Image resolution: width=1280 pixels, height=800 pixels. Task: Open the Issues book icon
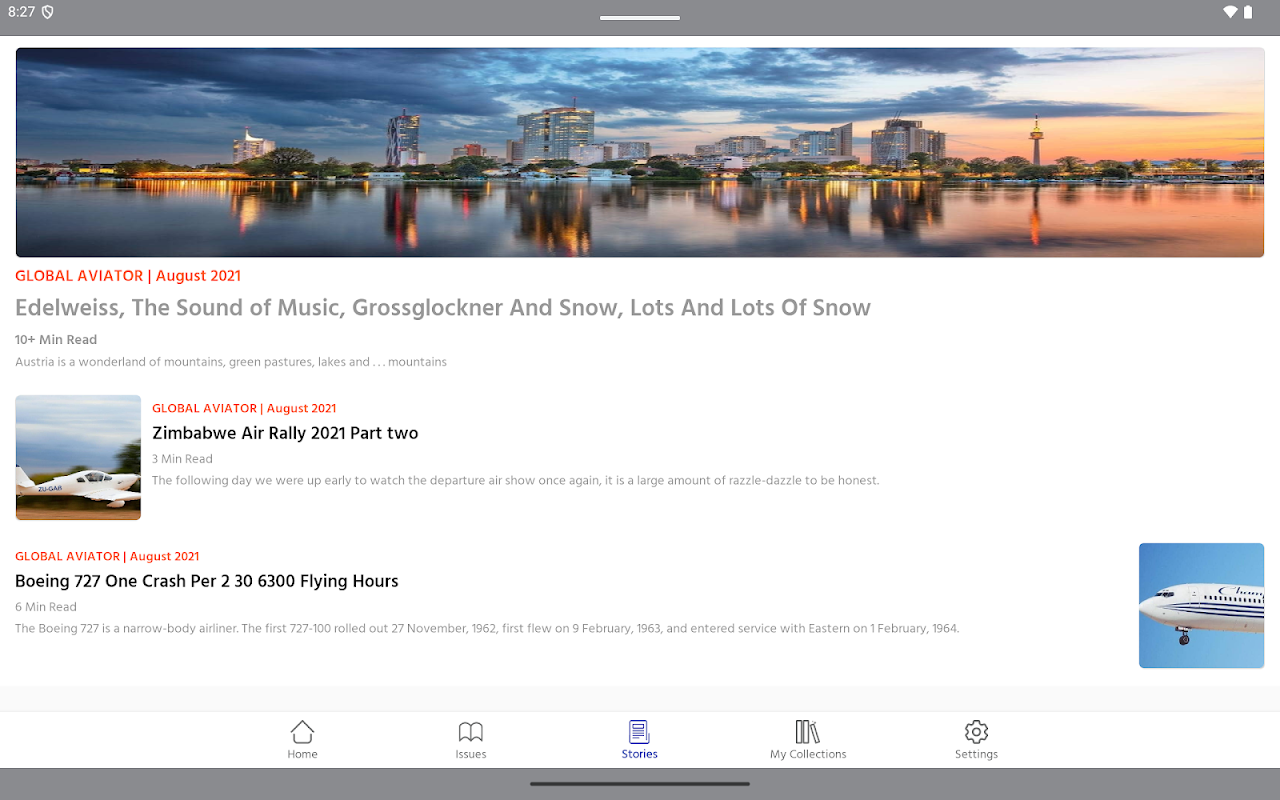pos(470,732)
